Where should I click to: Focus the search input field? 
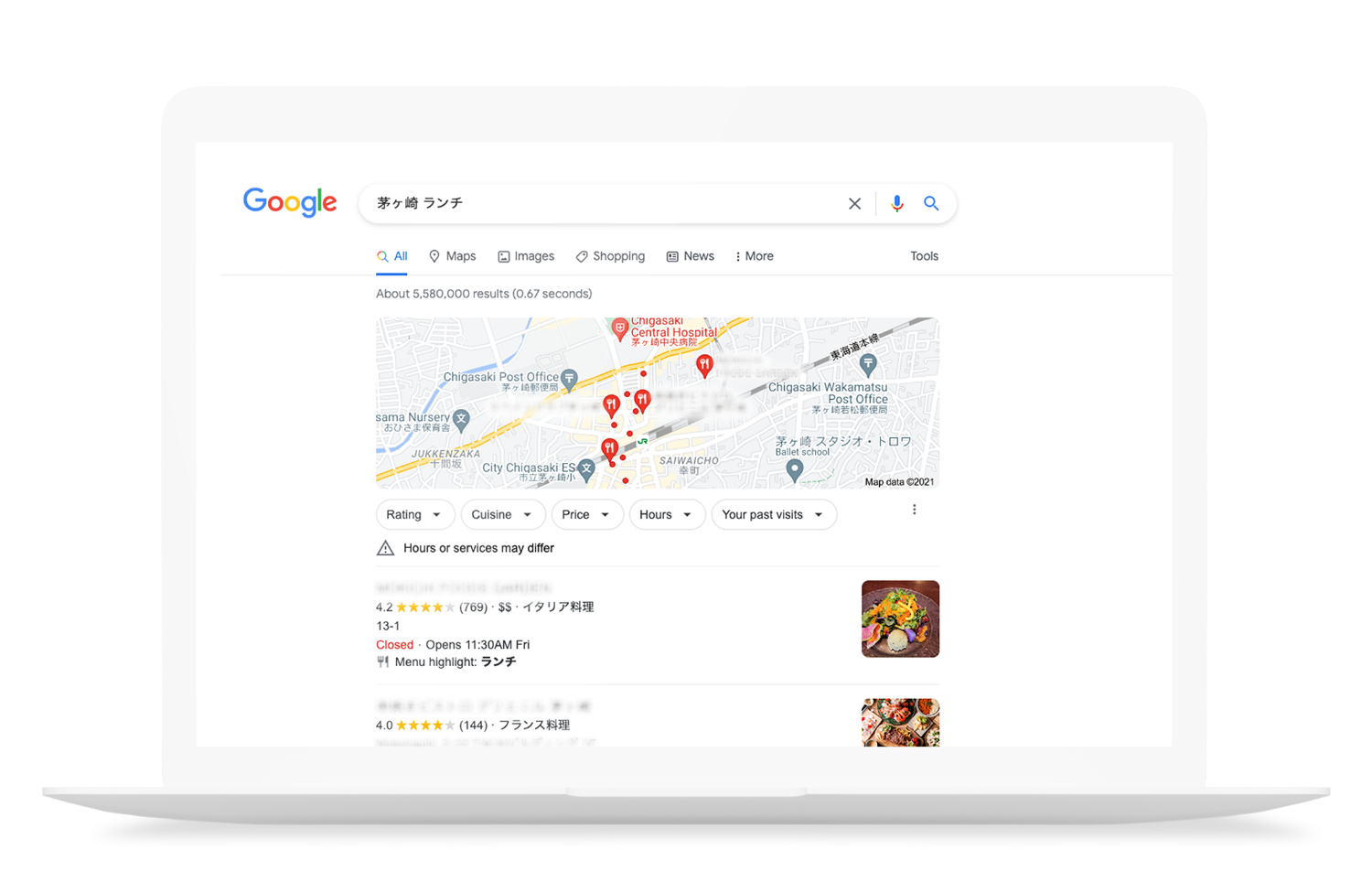point(604,203)
